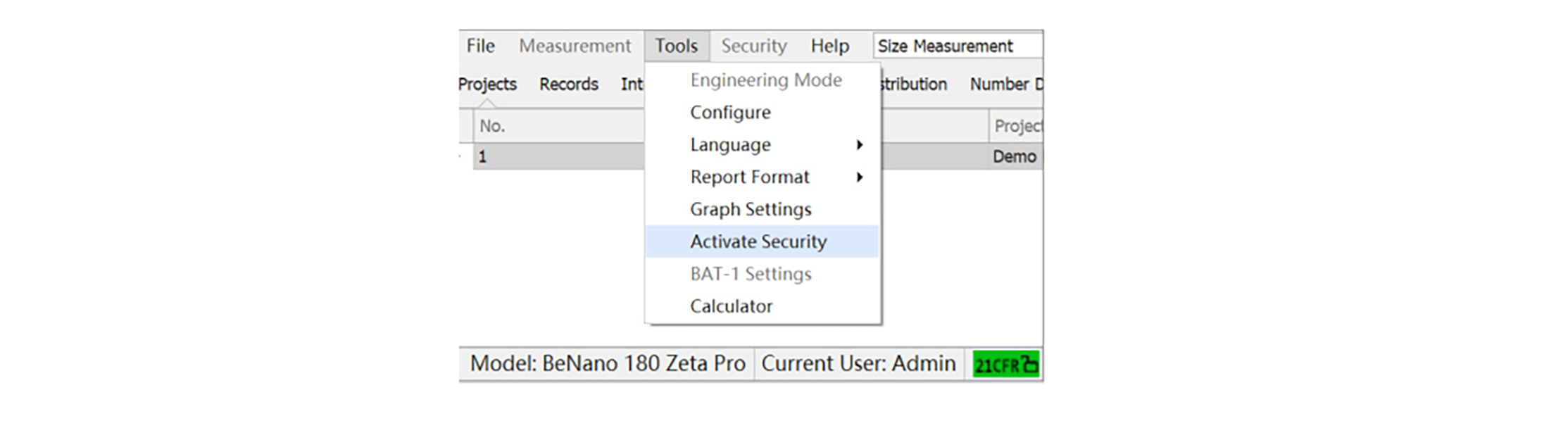This screenshot has height=428, width=1568.
Task: Click the green 21CFR lock icon
Action: coord(1005,365)
